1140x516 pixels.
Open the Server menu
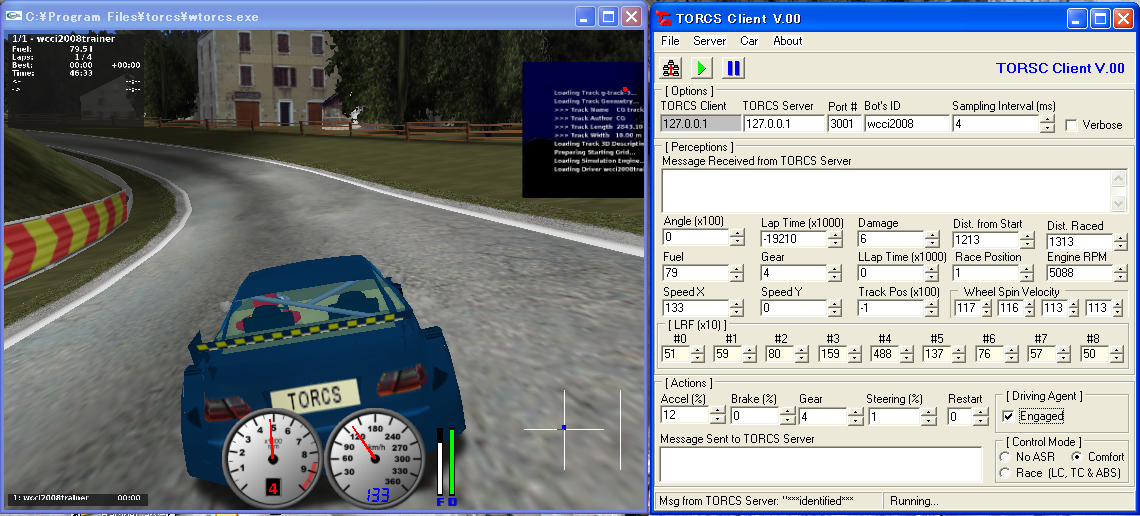[x=709, y=41]
